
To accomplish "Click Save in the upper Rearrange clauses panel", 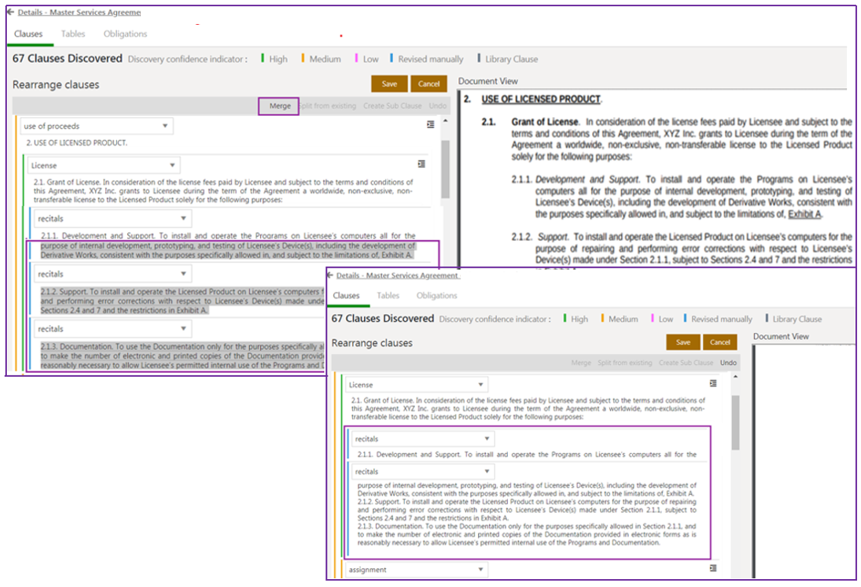I will click(x=388, y=84).
